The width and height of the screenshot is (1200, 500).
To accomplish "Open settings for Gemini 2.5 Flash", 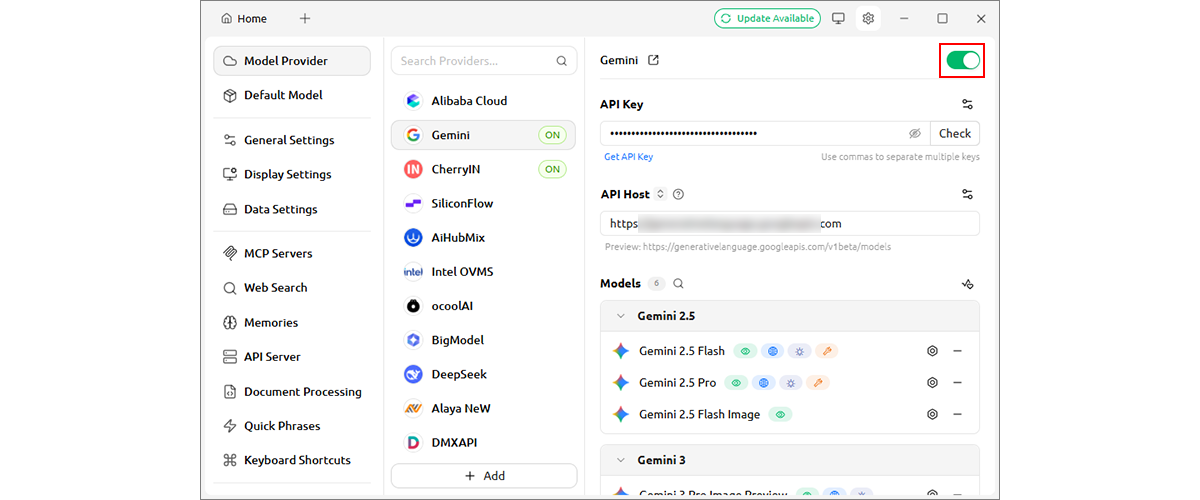I will [x=932, y=351].
